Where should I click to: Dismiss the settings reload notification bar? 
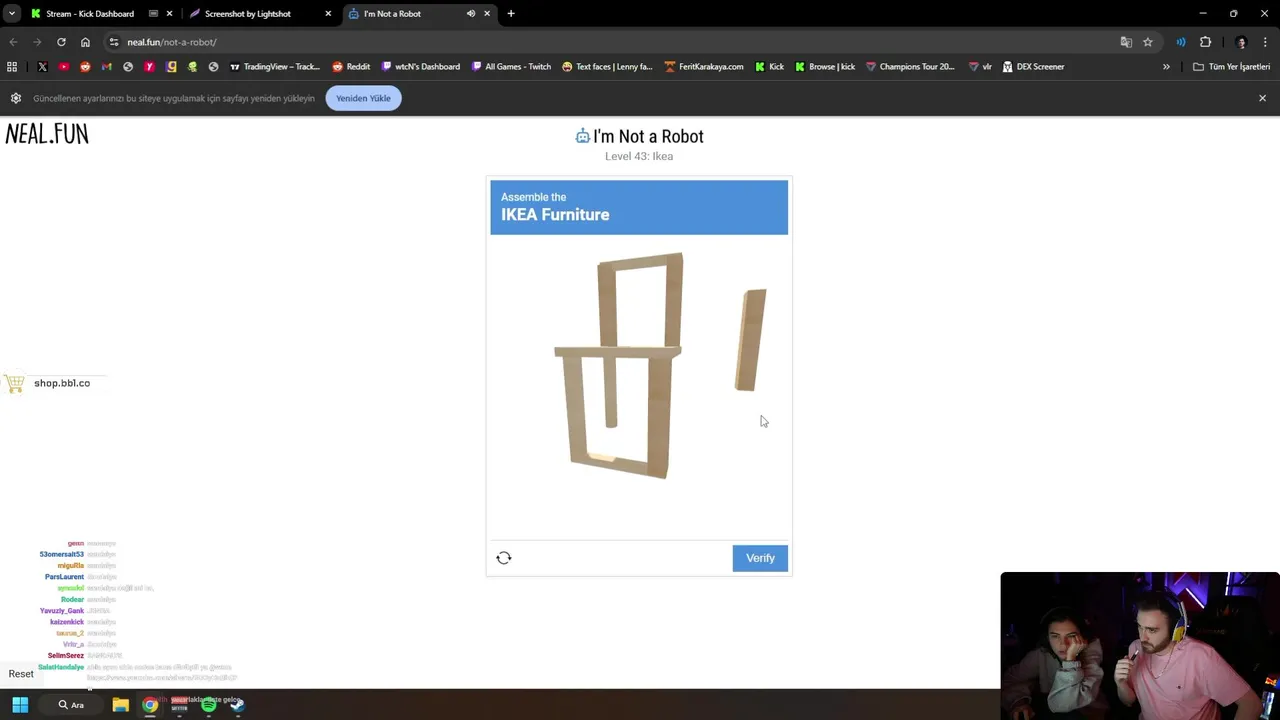(1262, 98)
